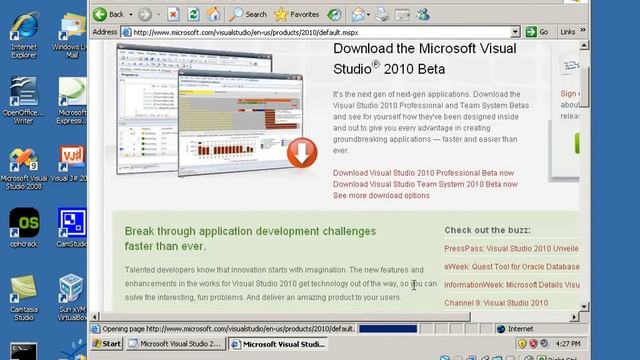Open Visual J# desktop icon

pyautogui.click(x=70, y=164)
